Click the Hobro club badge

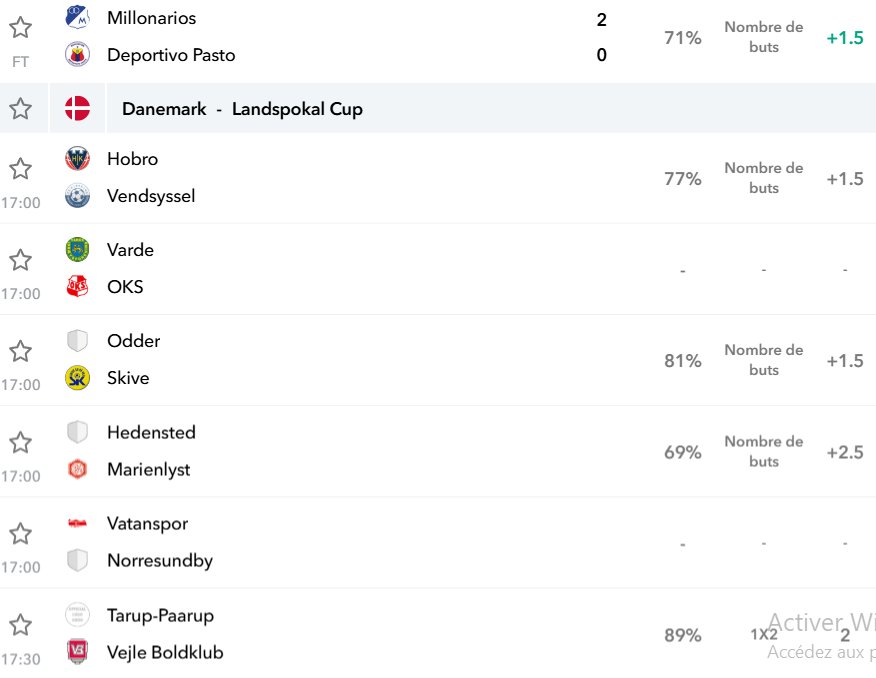pyautogui.click(x=77, y=159)
